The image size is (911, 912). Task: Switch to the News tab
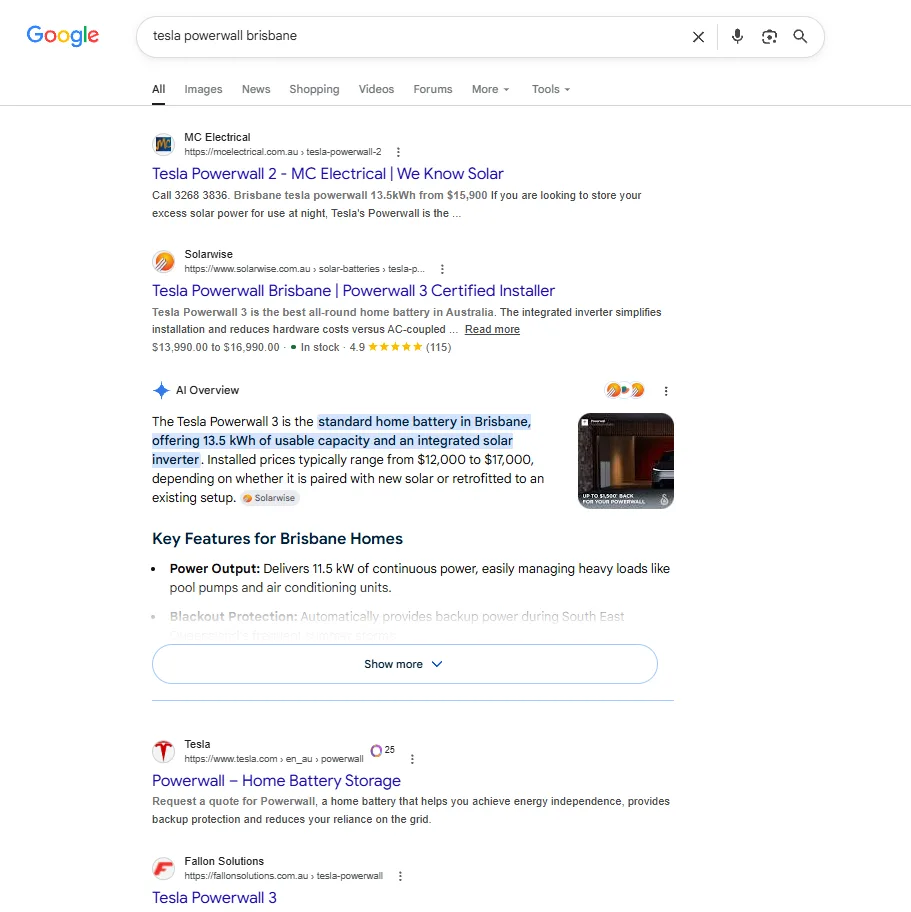pyautogui.click(x=256, y=89)
